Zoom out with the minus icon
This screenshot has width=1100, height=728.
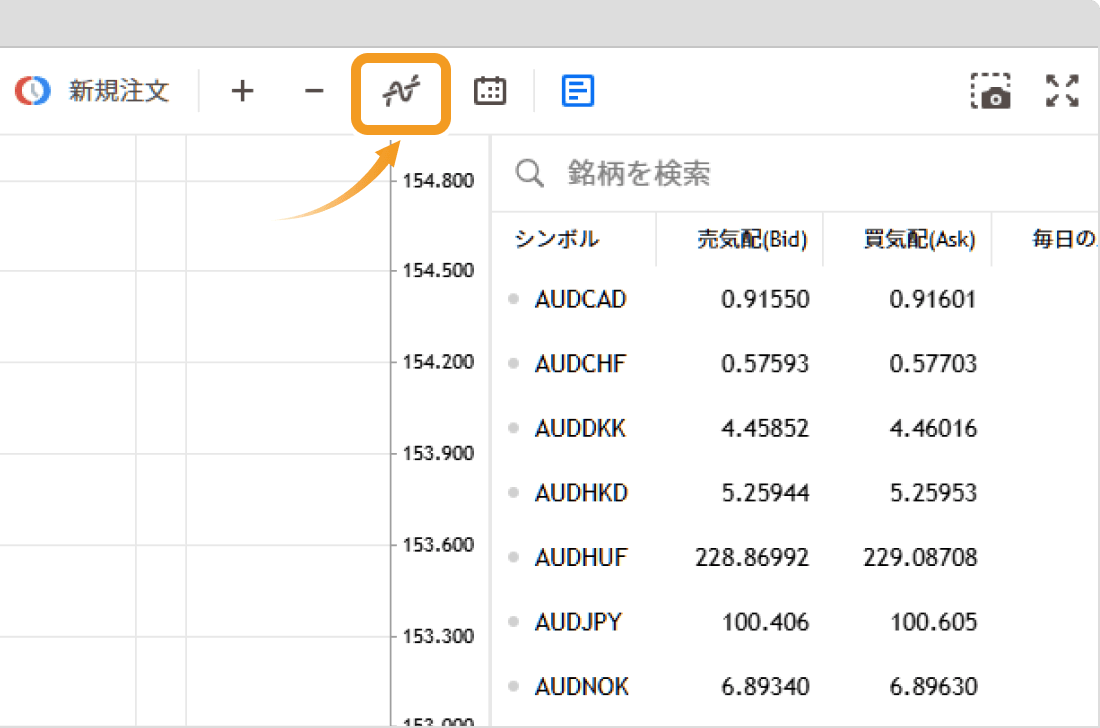click(x=314, y=90)
